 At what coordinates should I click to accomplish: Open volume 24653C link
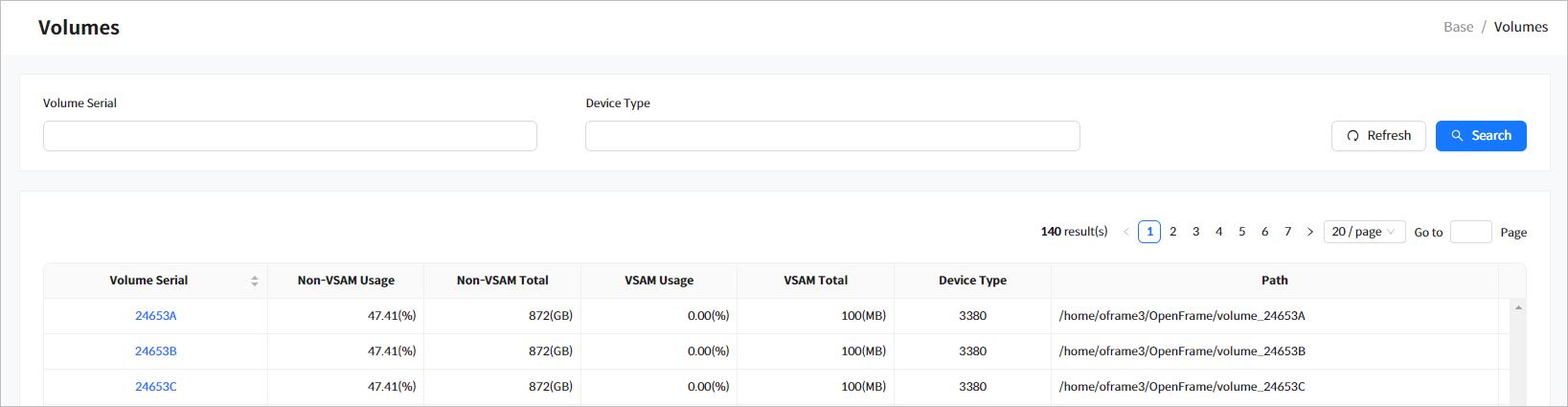coord(155,387)
